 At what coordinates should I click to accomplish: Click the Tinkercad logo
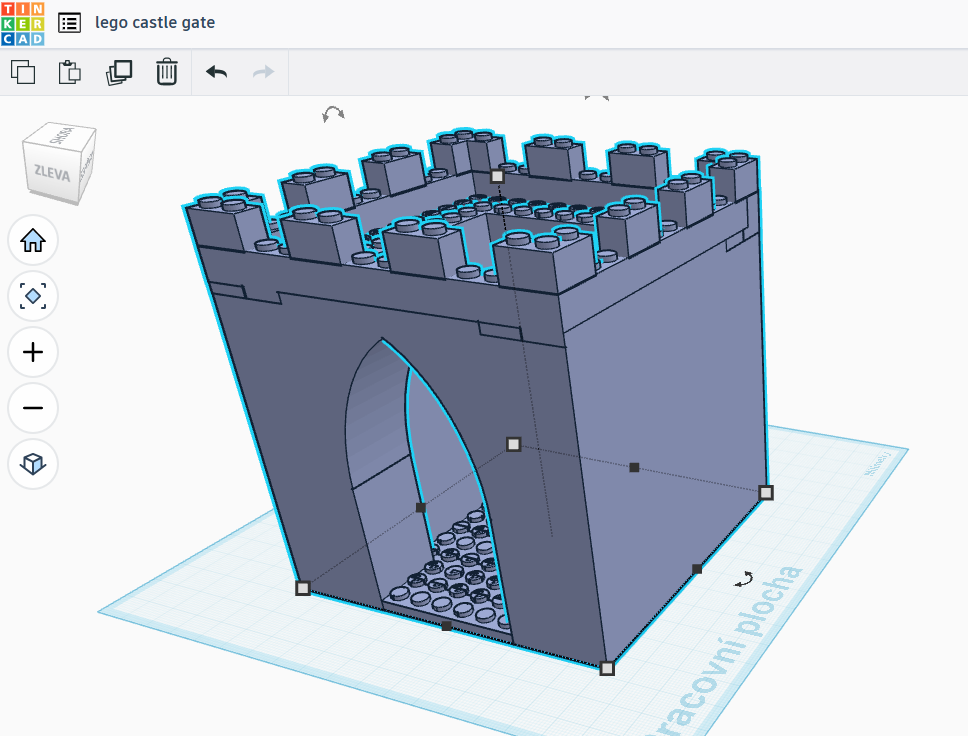pos(23,23)
